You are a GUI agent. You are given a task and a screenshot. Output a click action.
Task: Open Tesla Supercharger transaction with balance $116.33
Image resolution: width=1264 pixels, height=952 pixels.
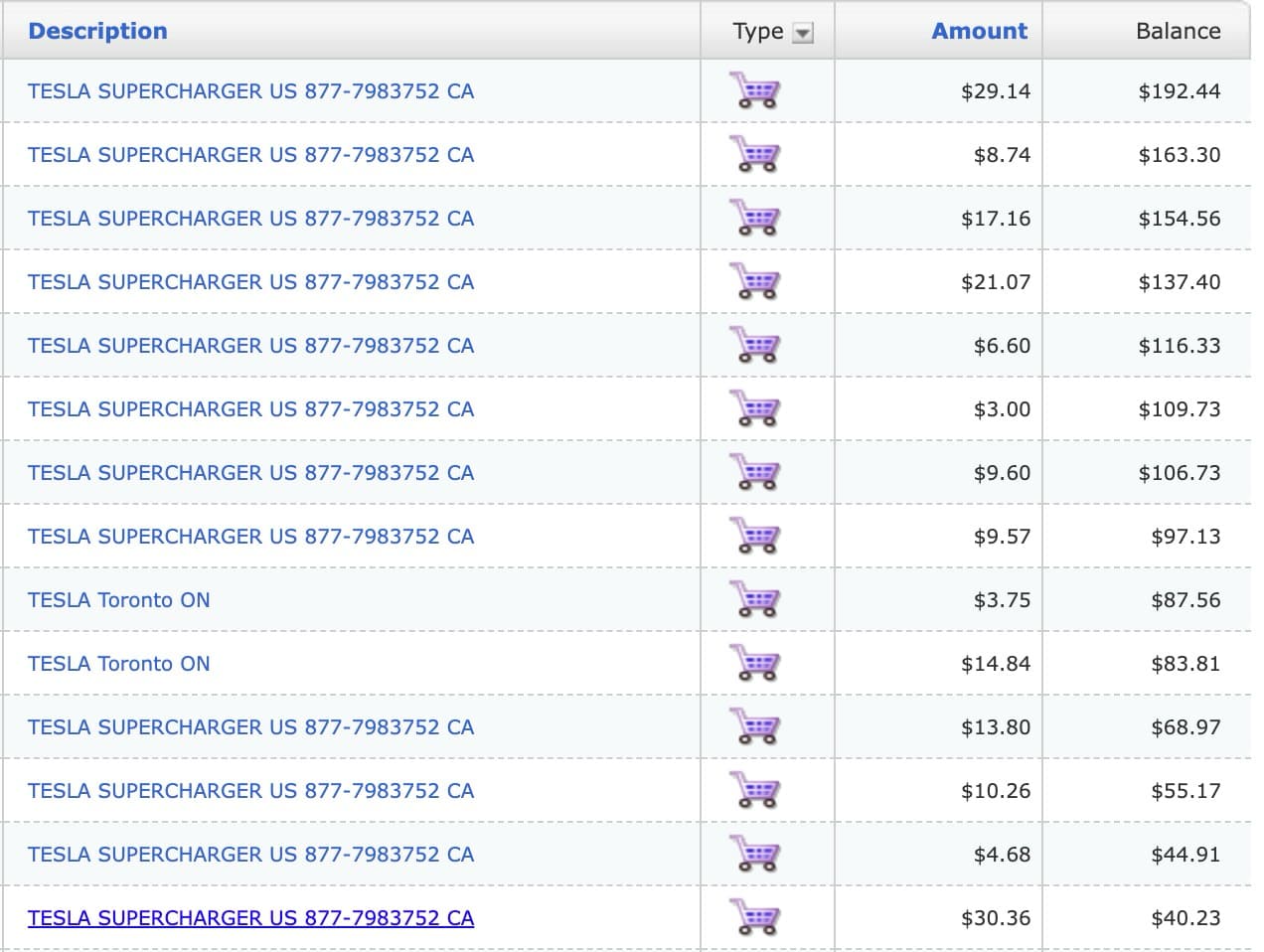250,346
